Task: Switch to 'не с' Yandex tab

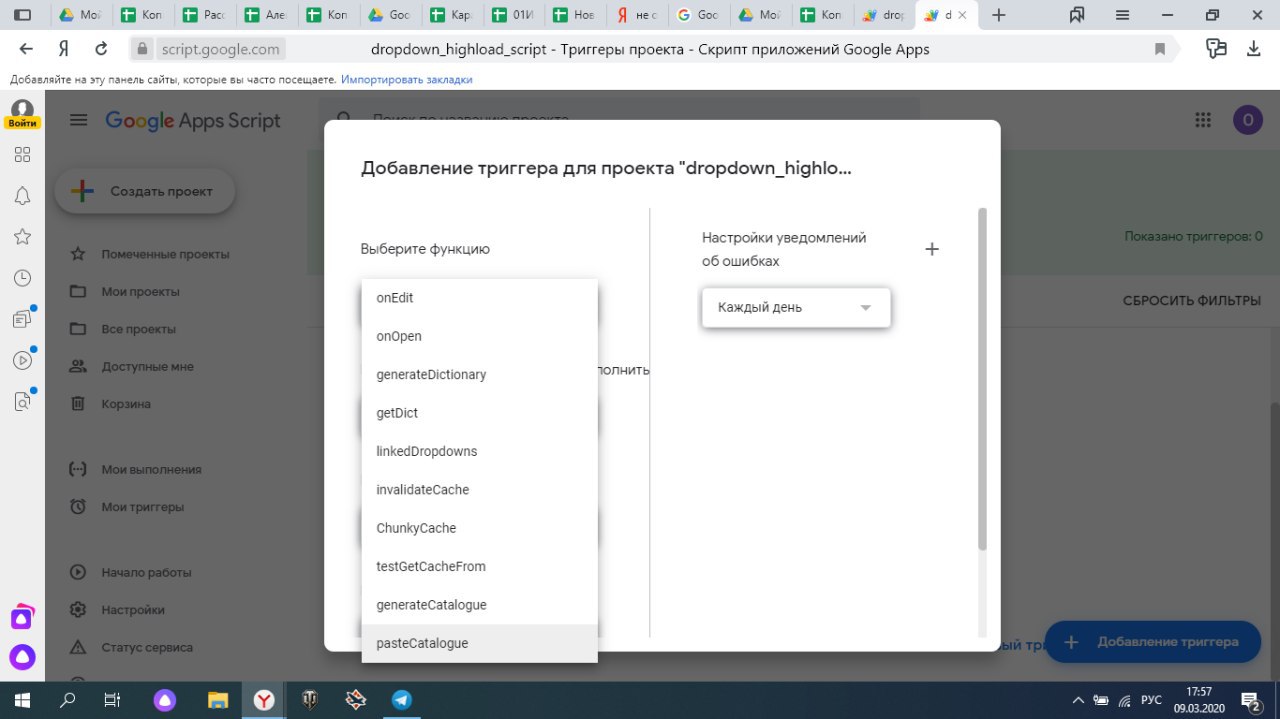Action: pos(638,15)
